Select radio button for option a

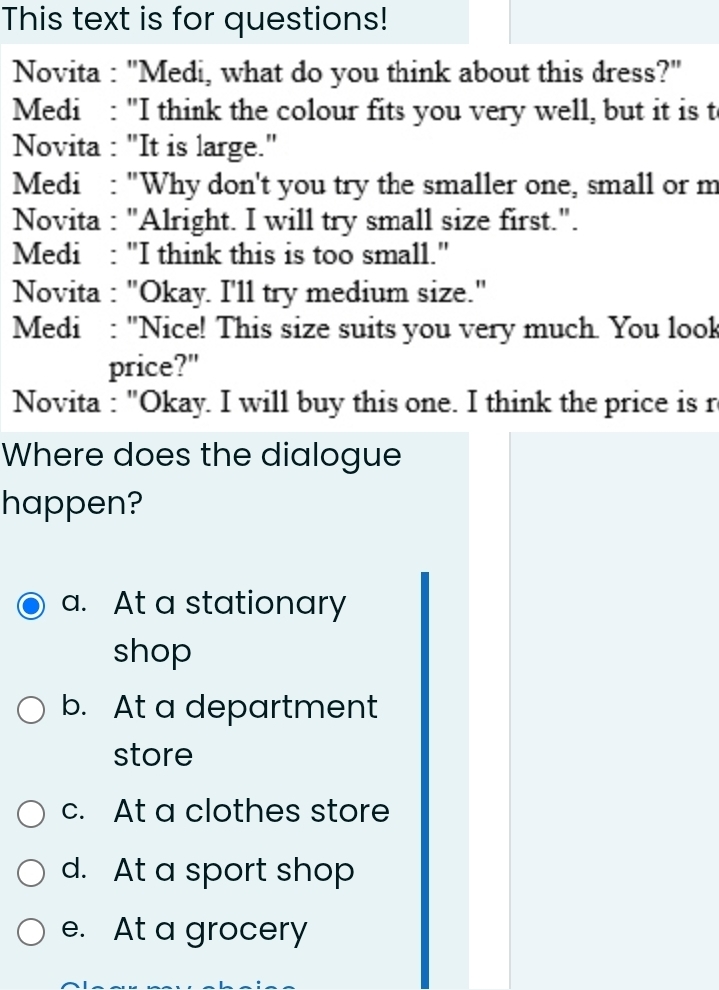[x=31, y=606]
